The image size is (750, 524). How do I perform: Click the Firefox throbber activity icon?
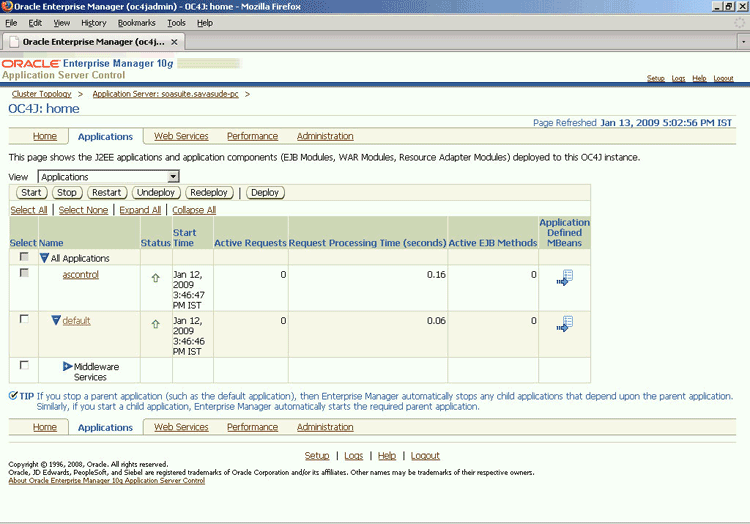coord(739,22)
